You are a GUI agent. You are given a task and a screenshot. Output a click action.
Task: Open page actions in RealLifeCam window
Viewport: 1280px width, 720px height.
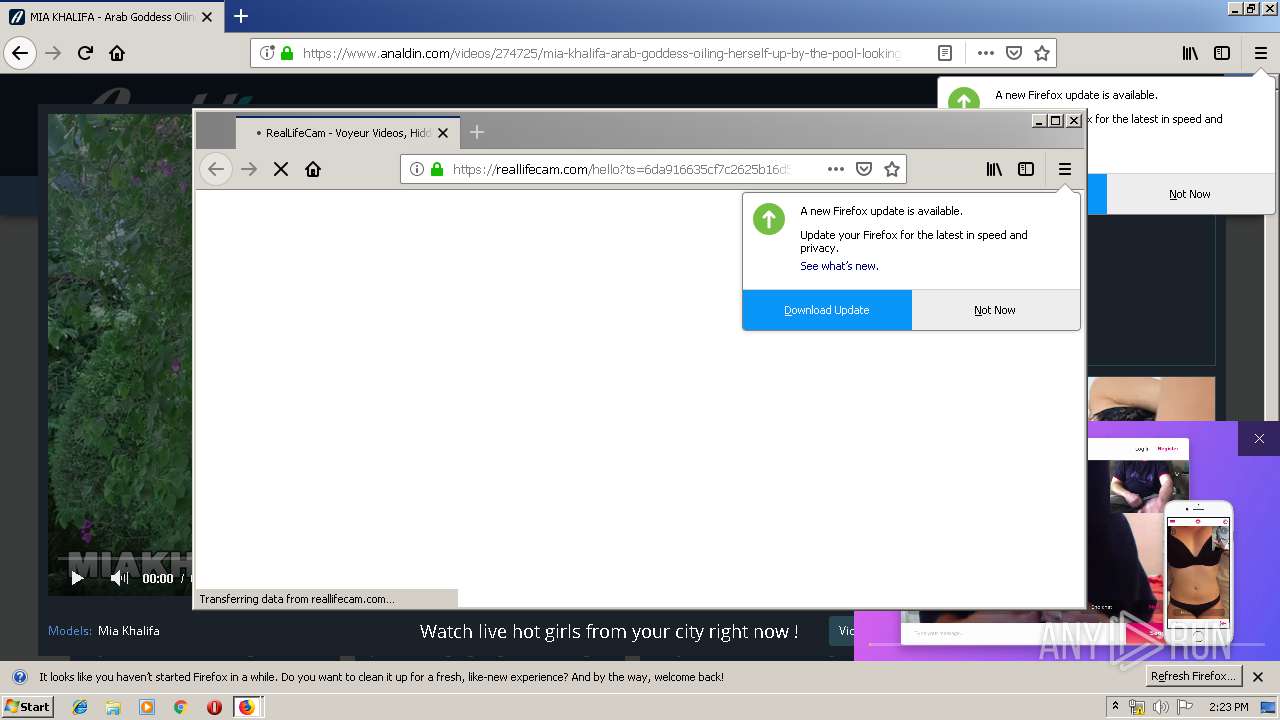(x=836, y=169)
